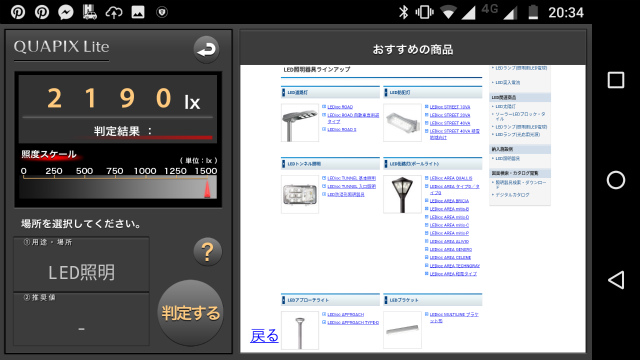This screenshot has width=640, height=360.
Task: Open the LED太陽灯 sidebar link
Action: 506,107
